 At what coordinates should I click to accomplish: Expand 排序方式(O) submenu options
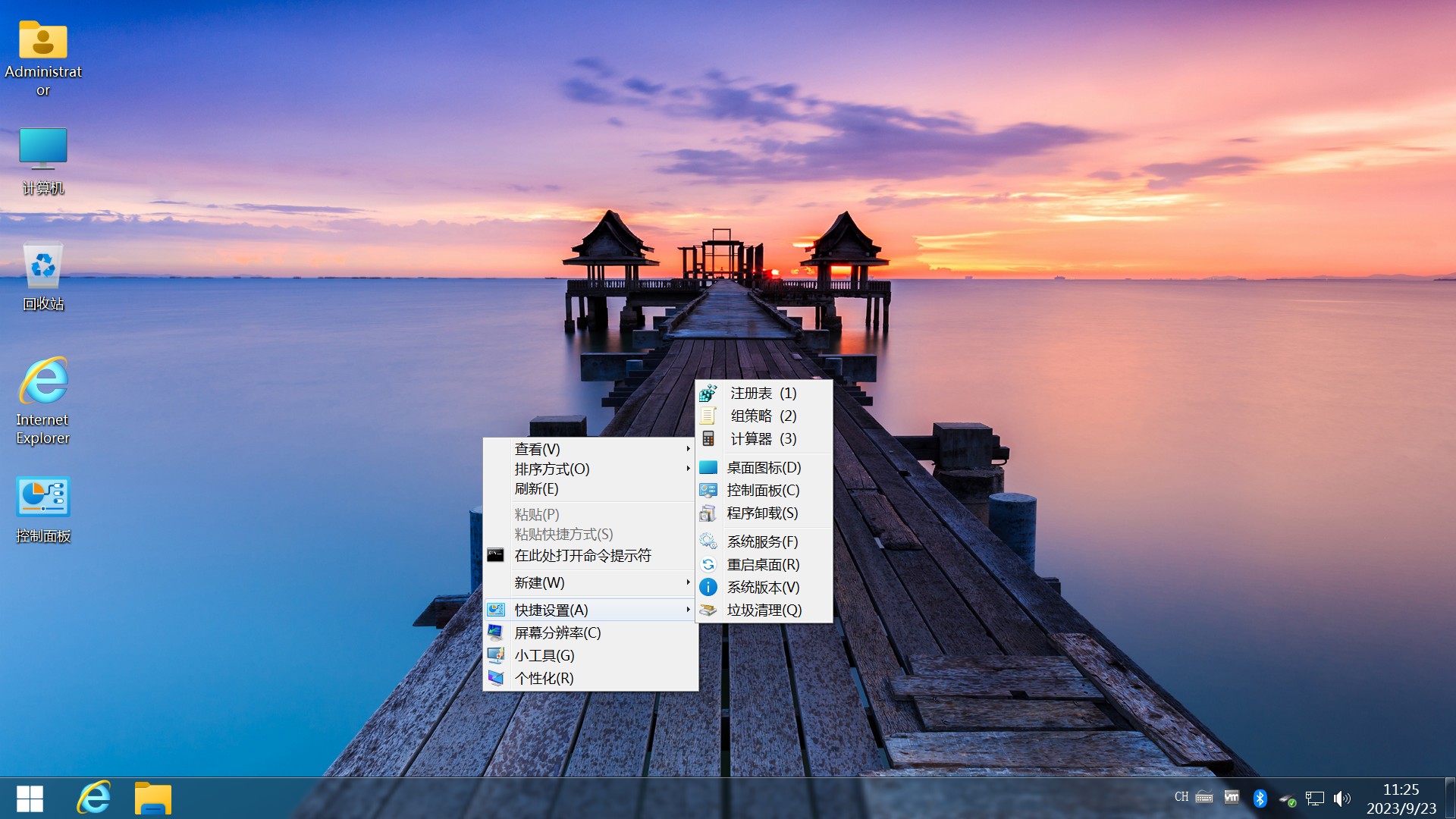[590, 468]
